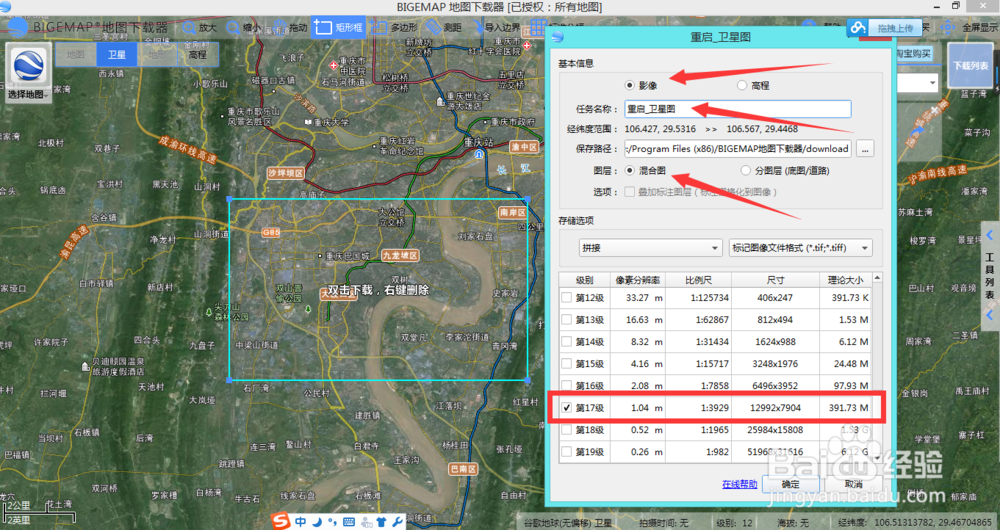This screenshot has width=1000, height=530.
Task: Click the ... browse path button
Action: [x=865, y=149]
